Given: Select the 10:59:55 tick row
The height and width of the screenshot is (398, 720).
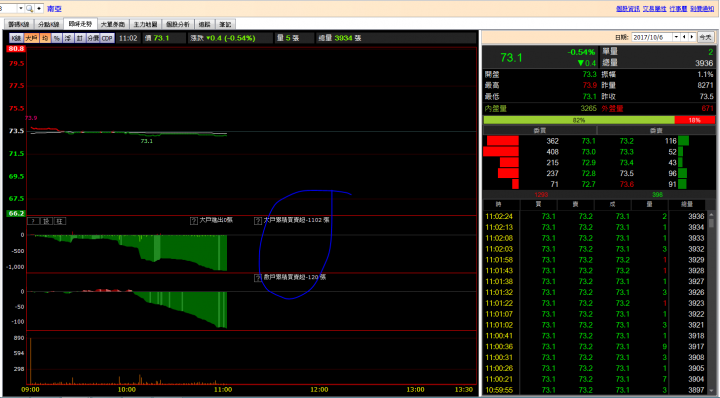Looking at the screenshot, I should click(595, 390).
